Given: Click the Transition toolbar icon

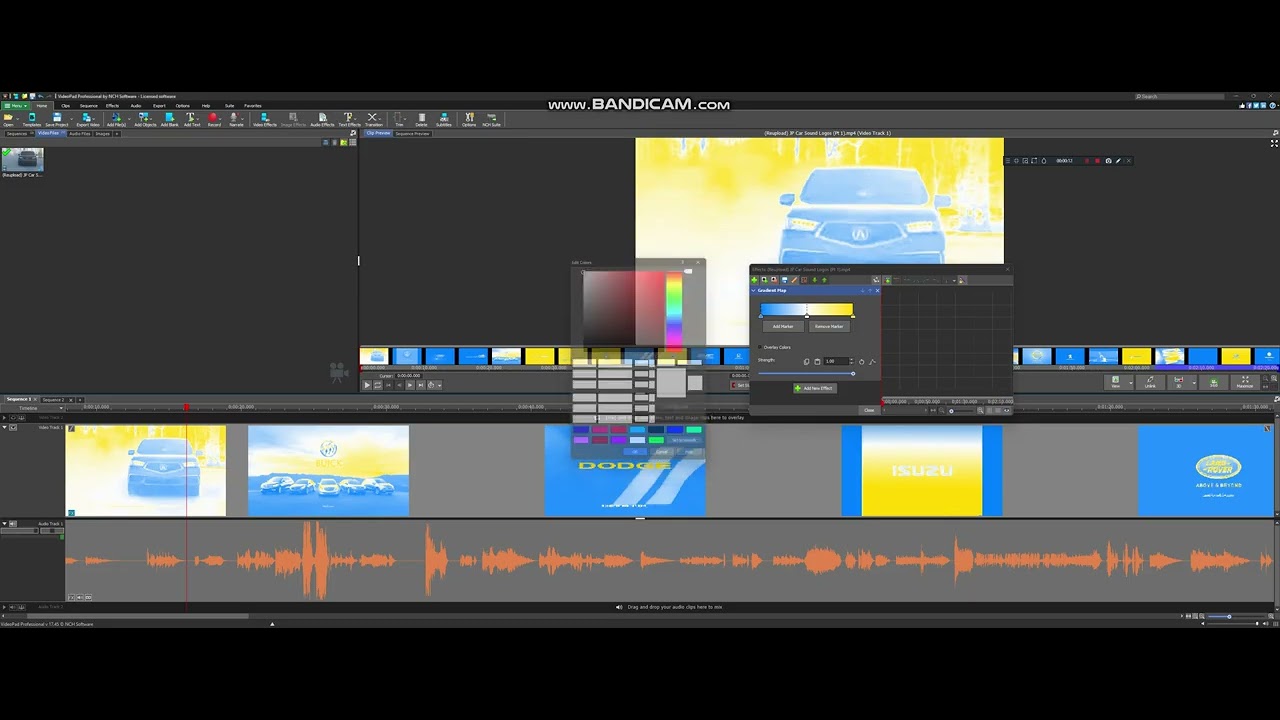Looking at the screenshot, I should (374, 118).
